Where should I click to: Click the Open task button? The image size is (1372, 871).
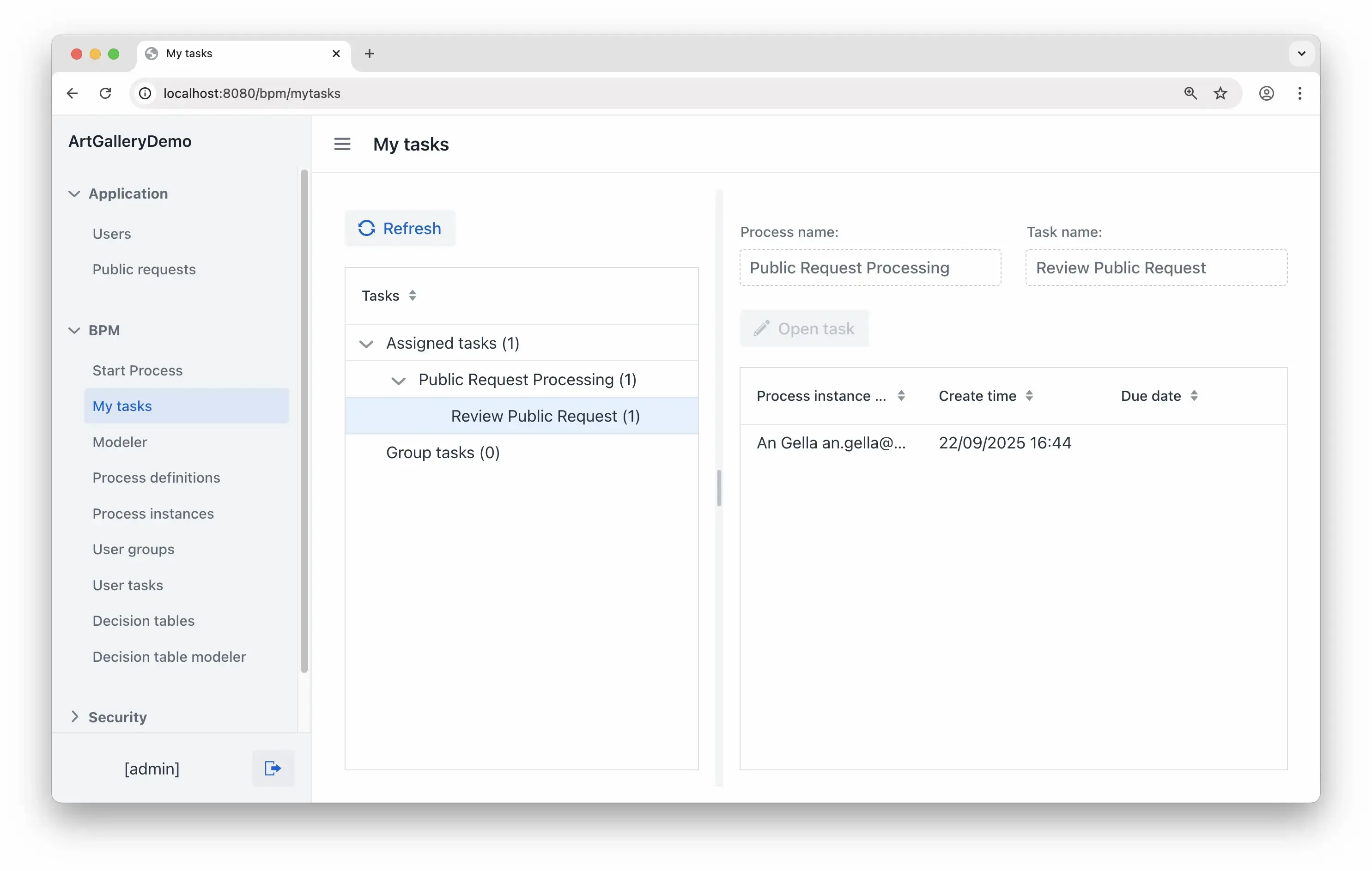pyautogui.click(x=804, y=329)
